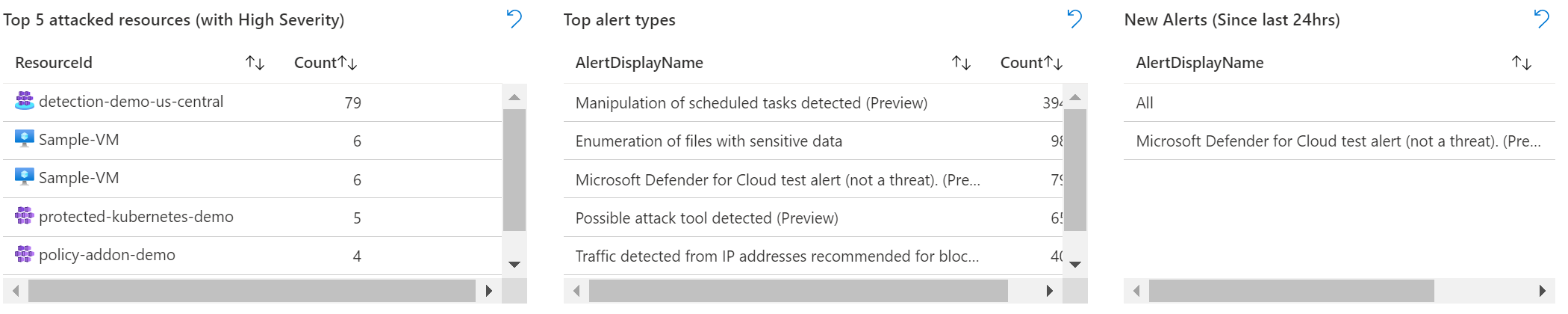Click undo icon for Top alert types
This screenshot has width=1568, height=314.
pyautogui.click(x=1074, y=19)
